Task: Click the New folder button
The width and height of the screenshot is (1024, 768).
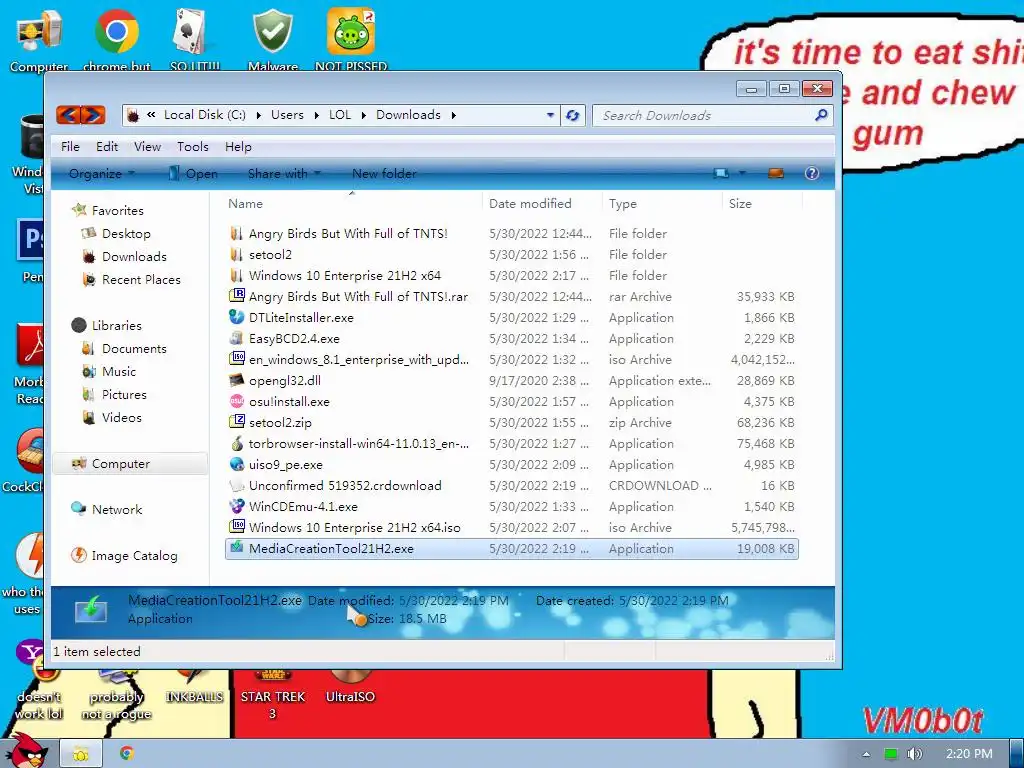Action: click(384, 173)
